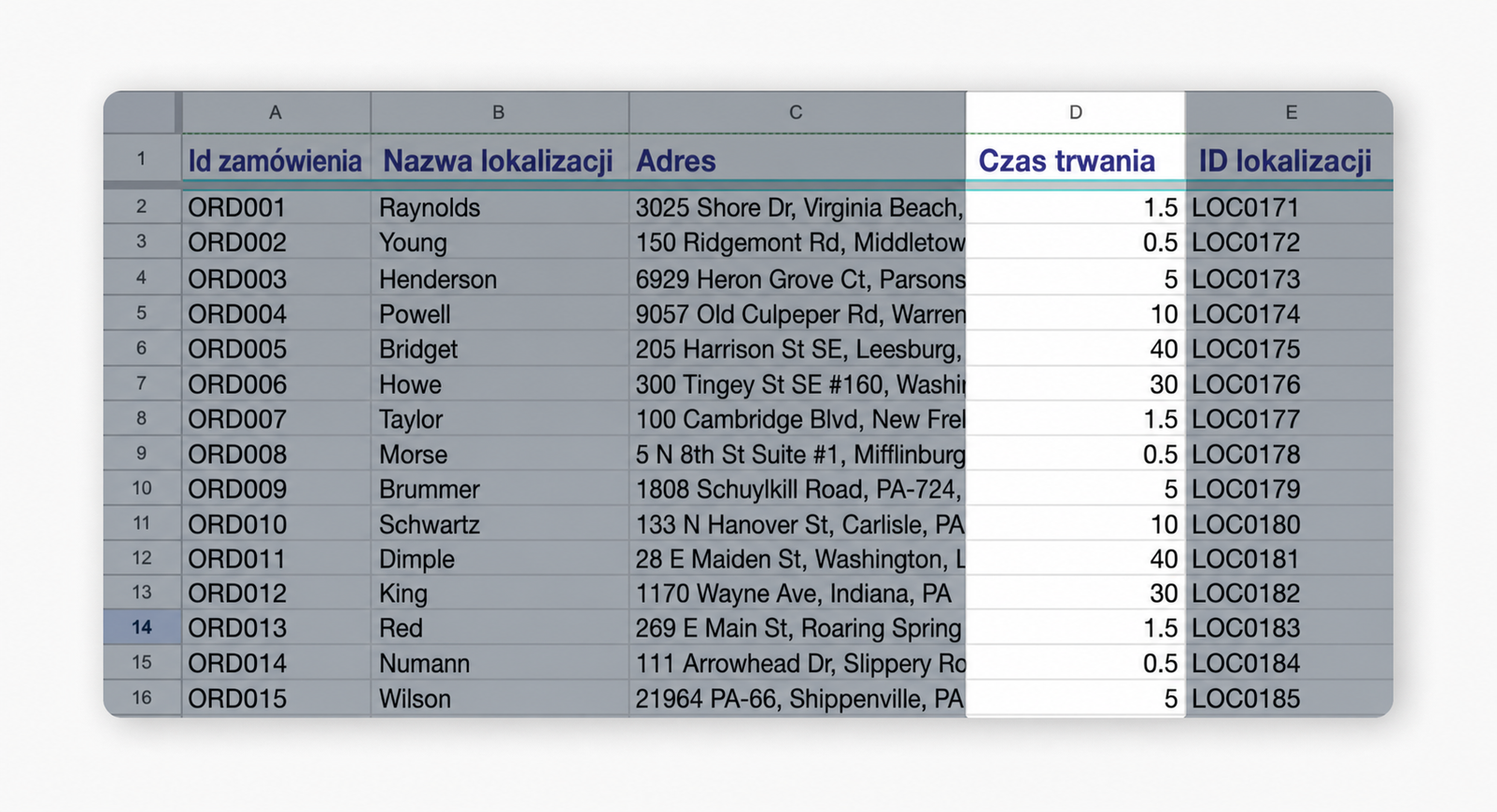The image size is (1497, 812).
Task: Click 'Adres' header cell
Action: (797, 161)
